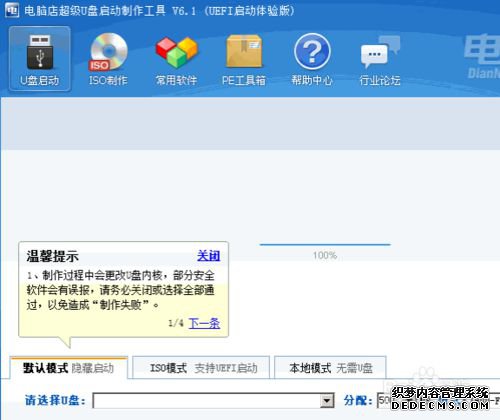Click the title bar text V6.1
Image resolution: width=500 pixels, height=420 pixels.
point(184,11)
